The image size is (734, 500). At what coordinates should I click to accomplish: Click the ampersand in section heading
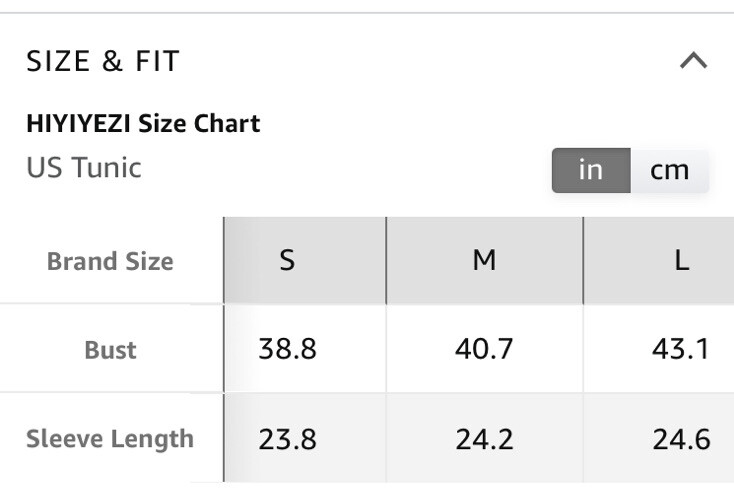(x=112, y=61)
